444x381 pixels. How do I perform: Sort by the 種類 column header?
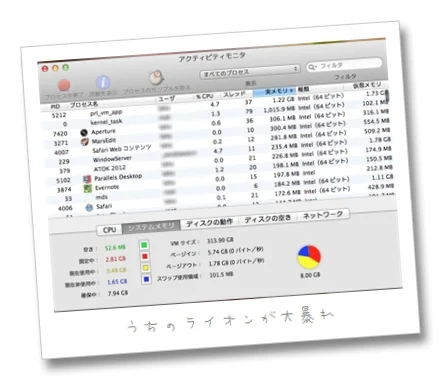click(x=303, y=89)
